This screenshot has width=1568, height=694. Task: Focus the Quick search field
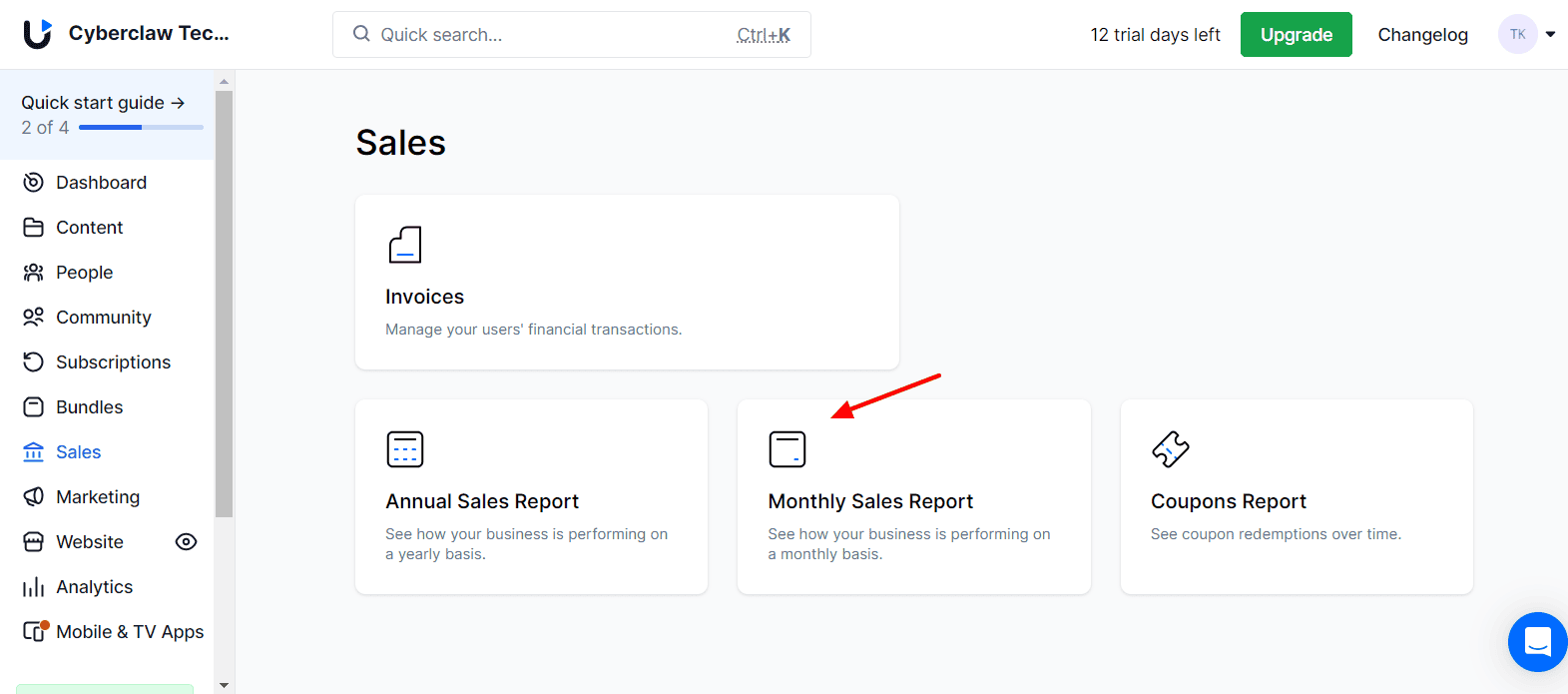point(571,35)
